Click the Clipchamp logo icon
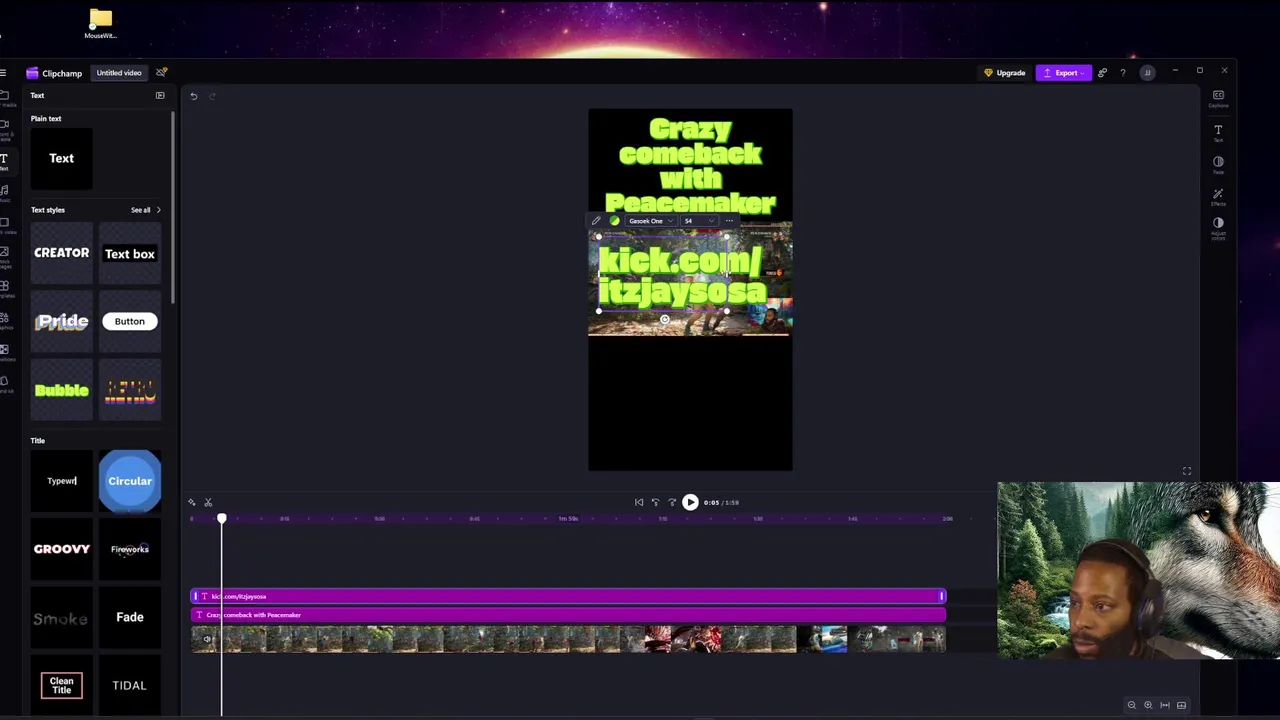Screen dimensions: 1280x720 click(x=32, y=73)
